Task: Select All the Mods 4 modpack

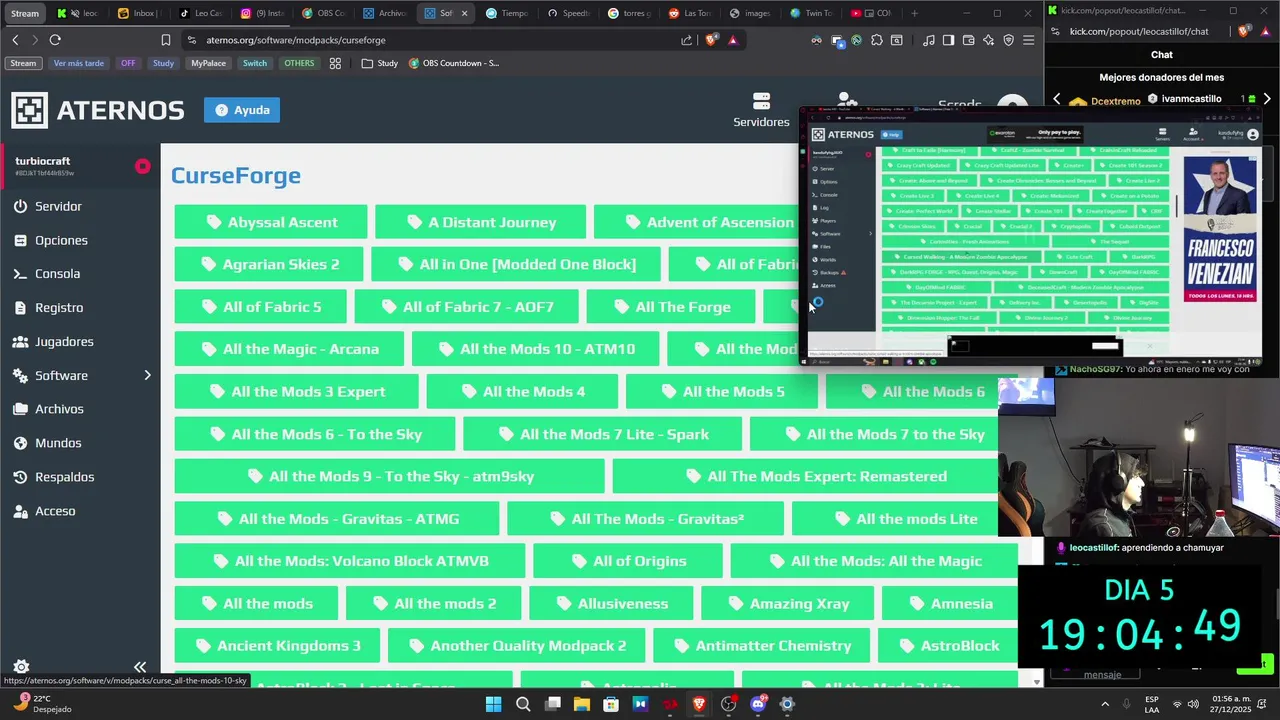Action: (x=522, y=391)
